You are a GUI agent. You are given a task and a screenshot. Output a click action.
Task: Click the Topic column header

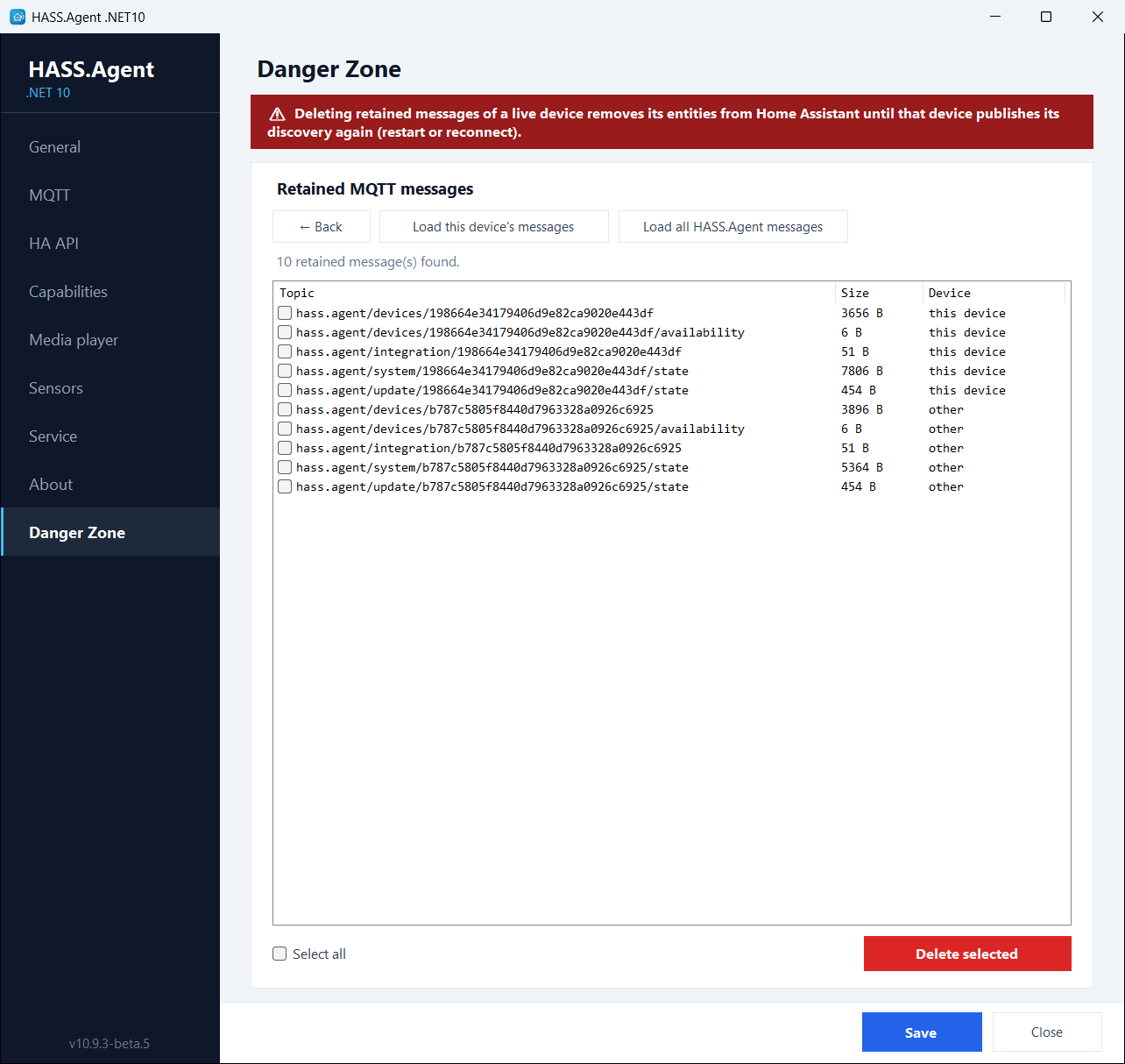pyautogui.click(x=555, y=293)
